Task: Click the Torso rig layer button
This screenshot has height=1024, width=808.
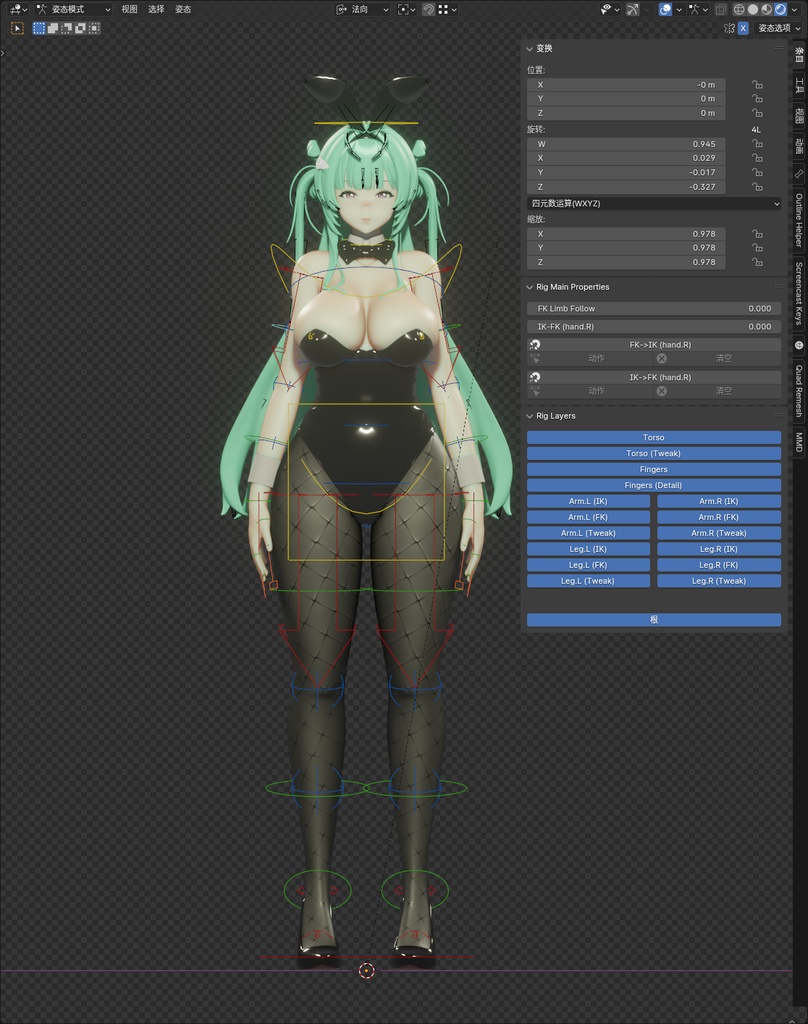Action: click(x=653, y=437)
